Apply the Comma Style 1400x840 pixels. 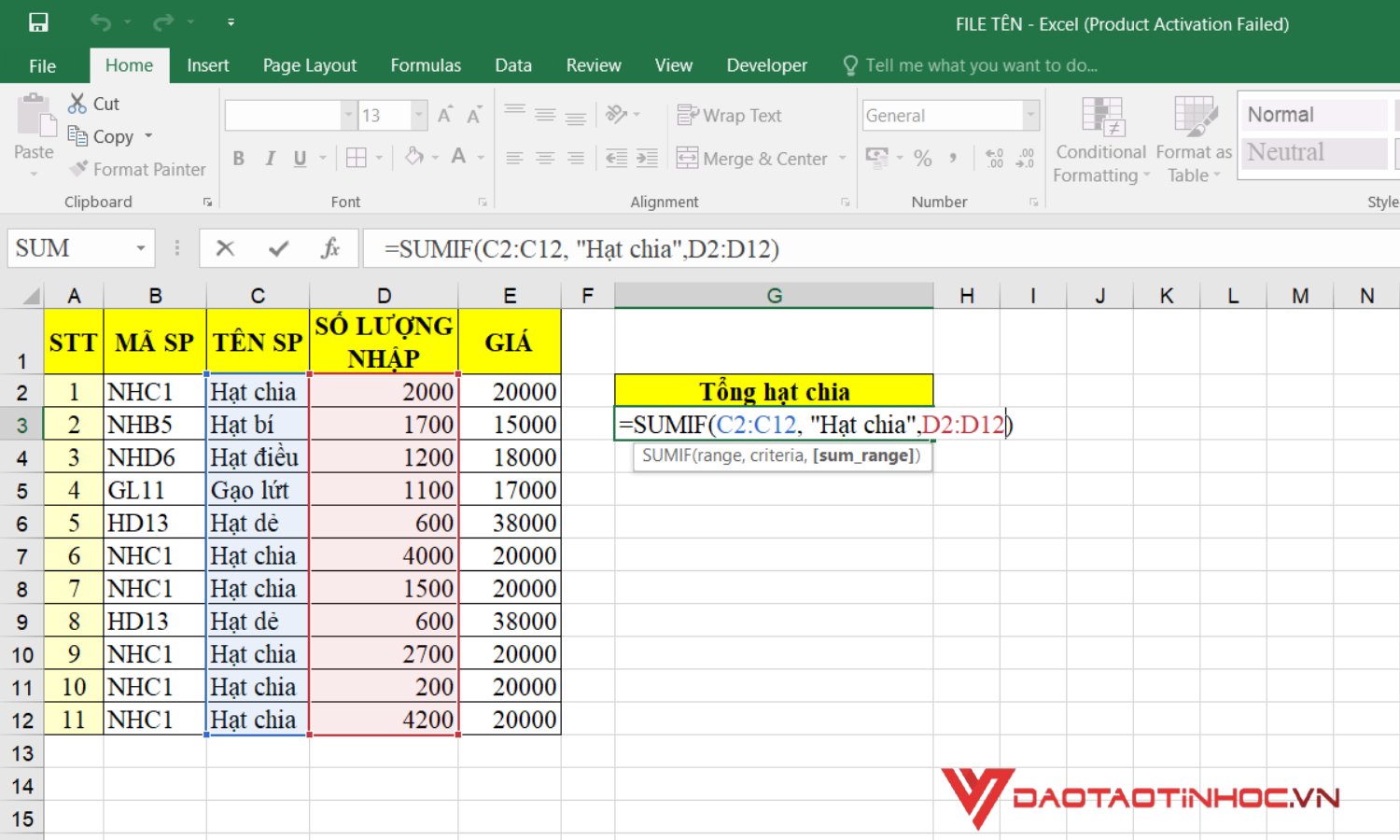(953, 158)
